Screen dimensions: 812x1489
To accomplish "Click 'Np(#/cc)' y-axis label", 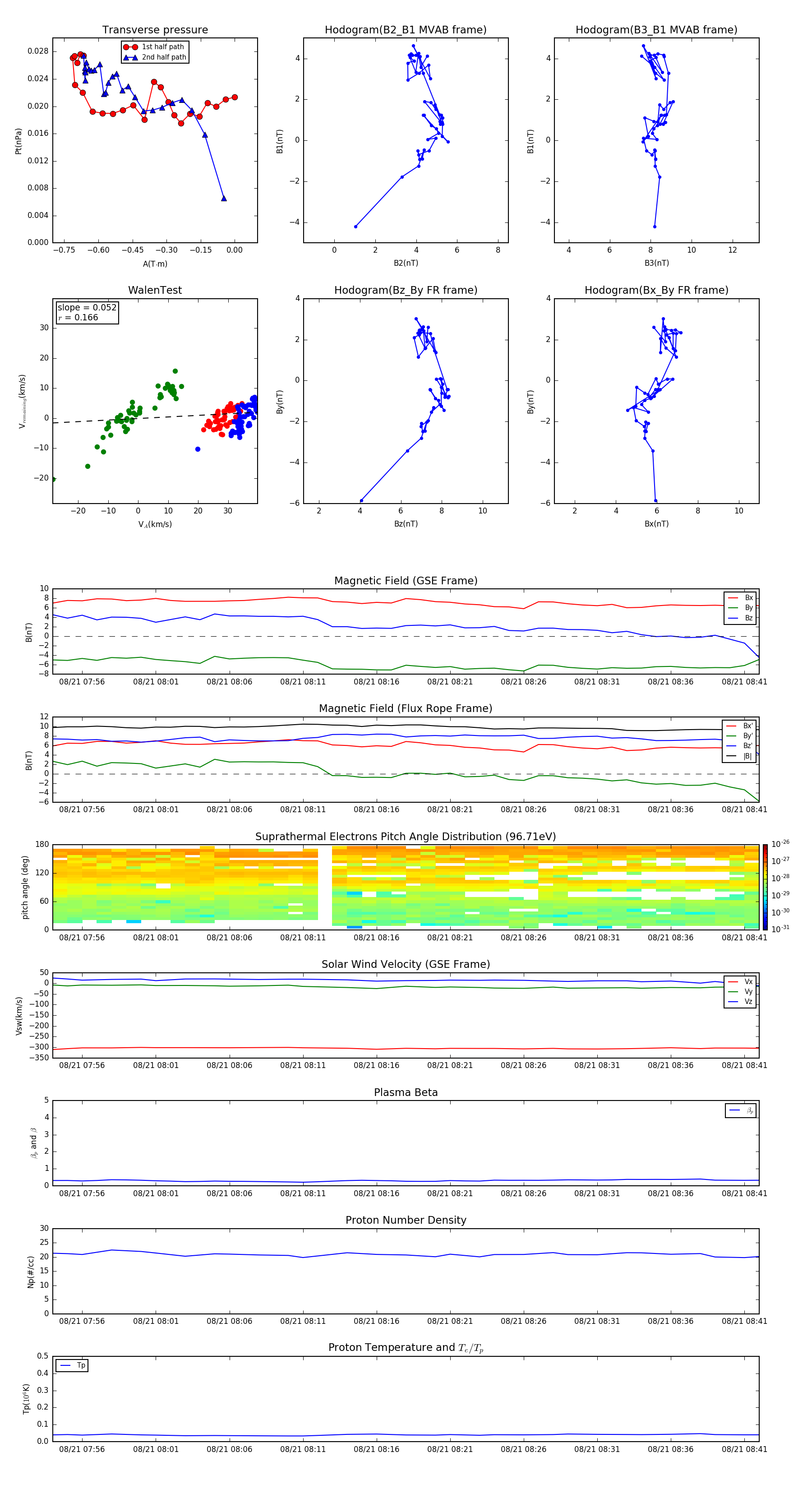I will (x=31, y=1272).
